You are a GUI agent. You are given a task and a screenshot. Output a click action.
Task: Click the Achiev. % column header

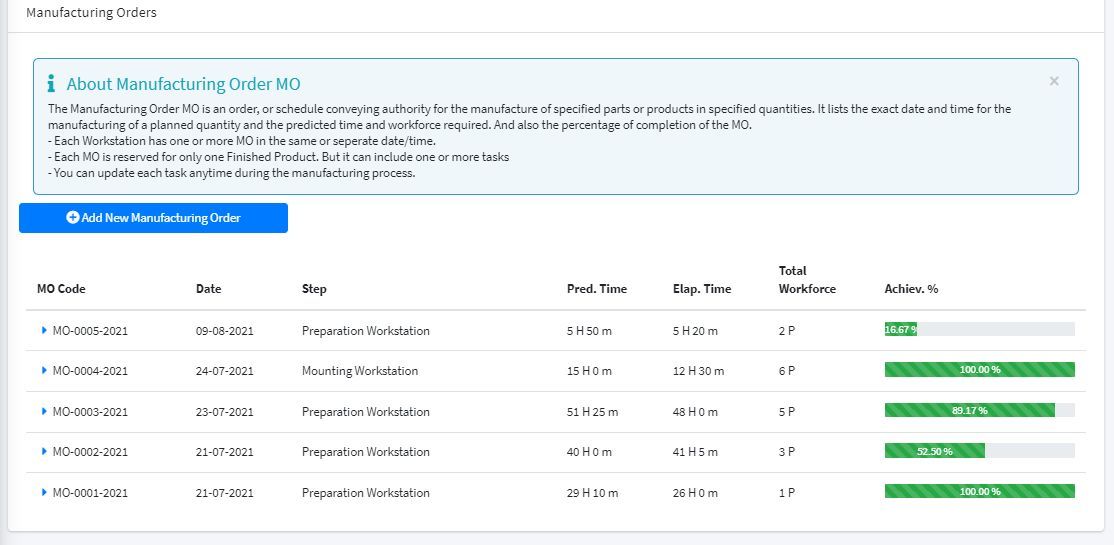911,289
